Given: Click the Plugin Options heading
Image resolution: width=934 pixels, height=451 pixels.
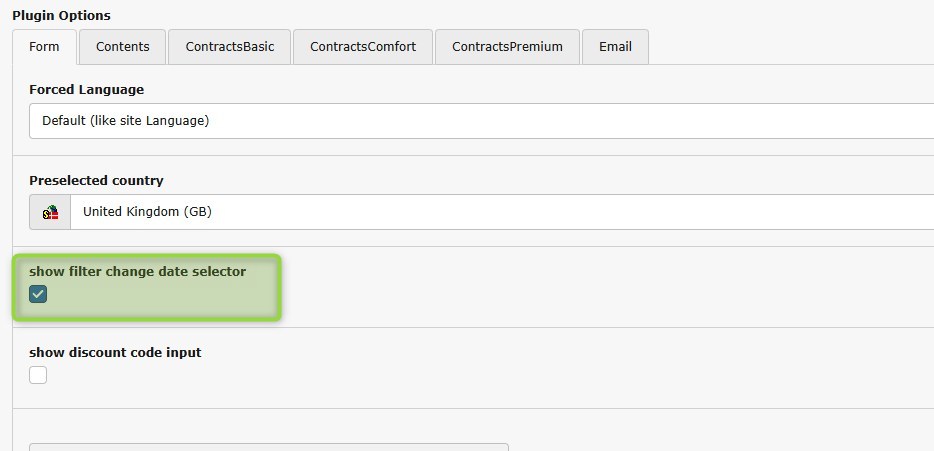Looking at the screenshot, I should [61, 16].
